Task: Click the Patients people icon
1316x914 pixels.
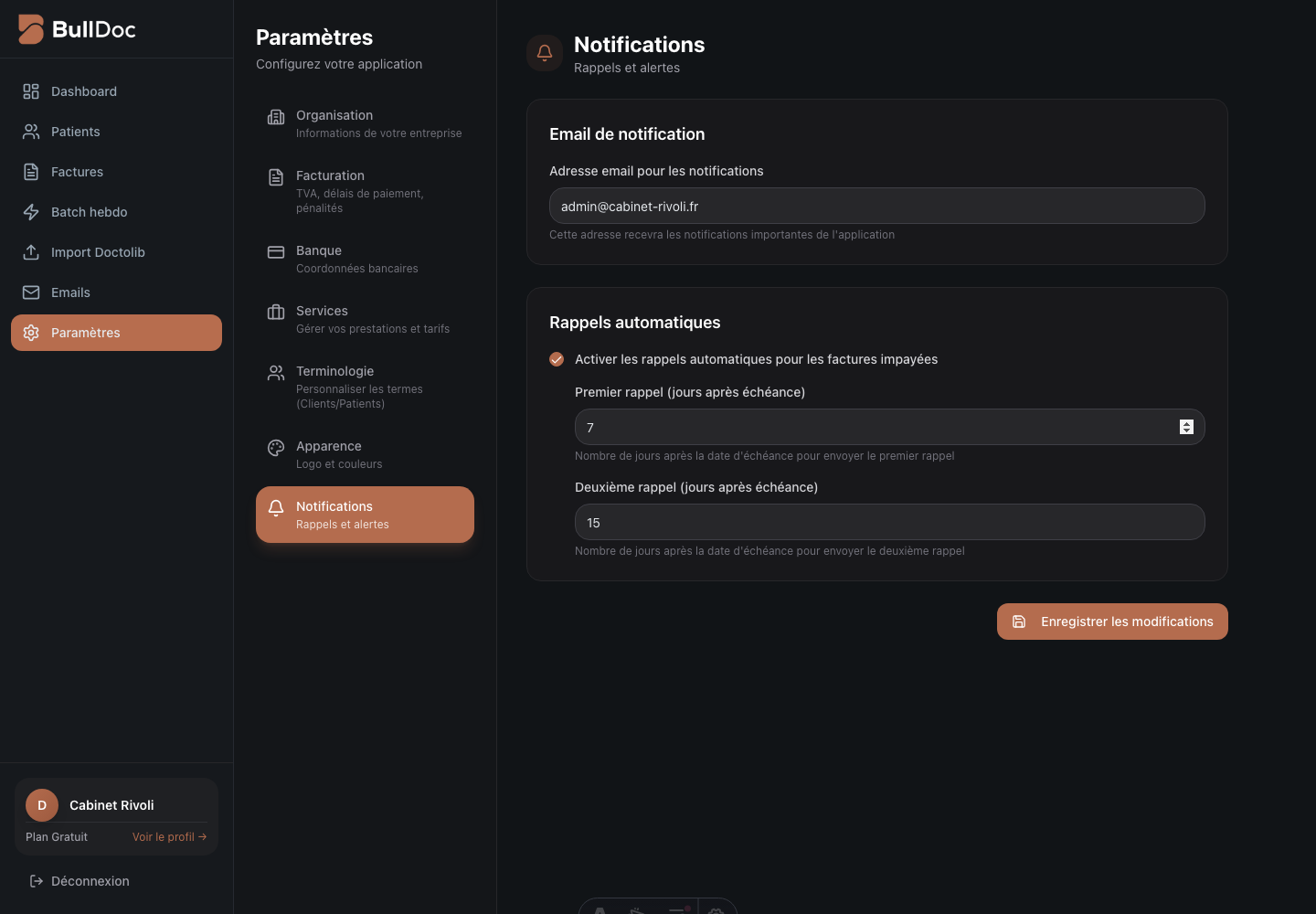Action: click(31, 132)
